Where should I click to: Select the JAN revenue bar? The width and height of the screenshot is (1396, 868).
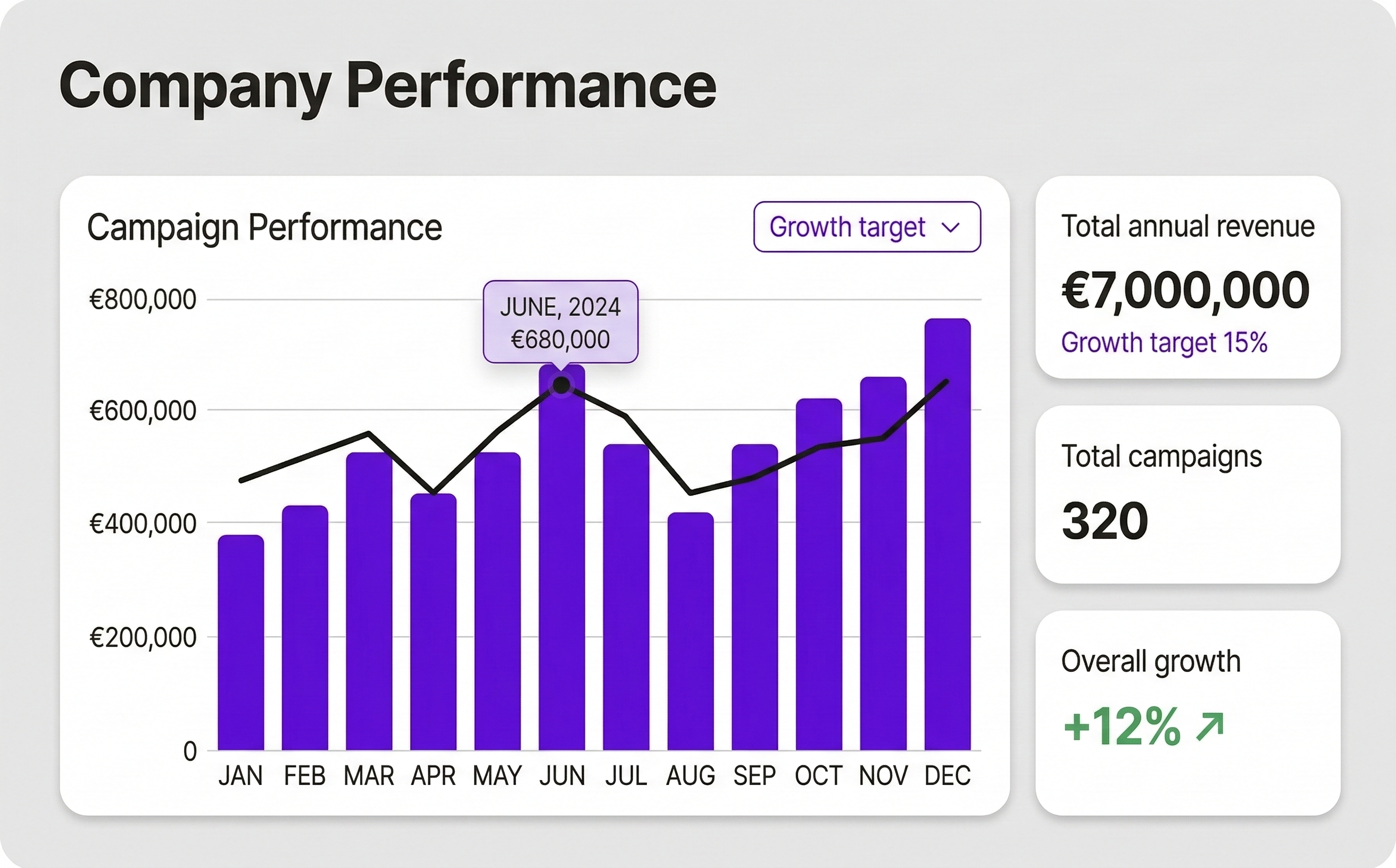point(240,643)
